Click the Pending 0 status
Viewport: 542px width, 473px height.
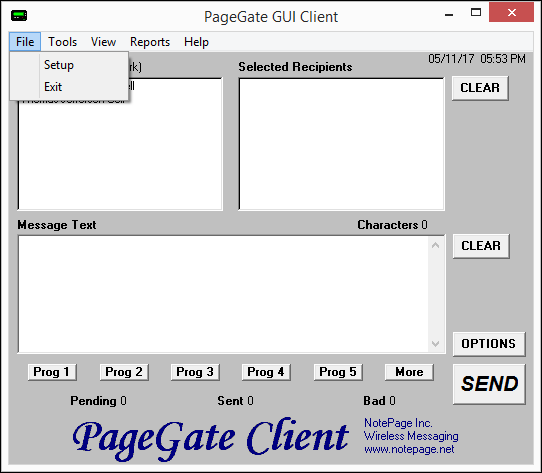pos(99,401)
